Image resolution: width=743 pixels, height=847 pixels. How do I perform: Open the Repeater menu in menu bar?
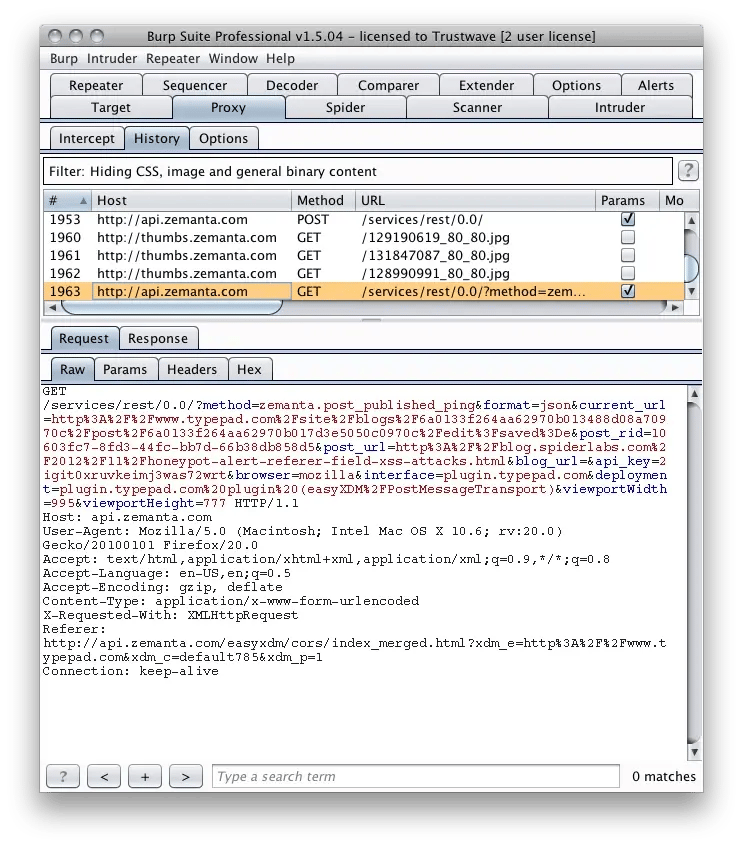coord(173,59)
